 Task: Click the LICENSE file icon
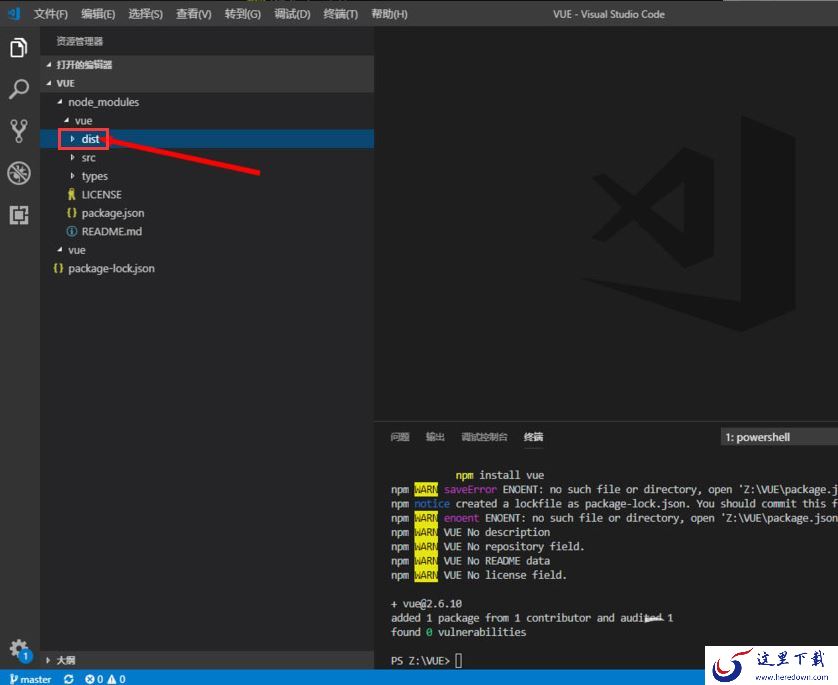(x=72, y=194)
